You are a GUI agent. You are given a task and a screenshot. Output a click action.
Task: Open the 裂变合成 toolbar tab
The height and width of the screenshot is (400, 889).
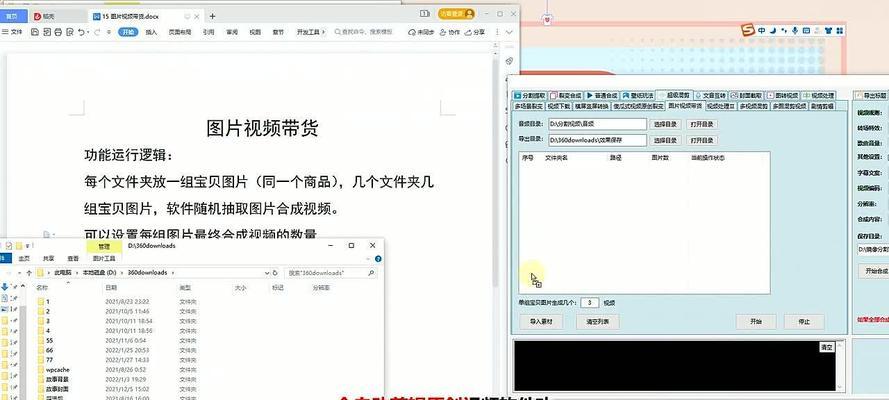(565, 96)
